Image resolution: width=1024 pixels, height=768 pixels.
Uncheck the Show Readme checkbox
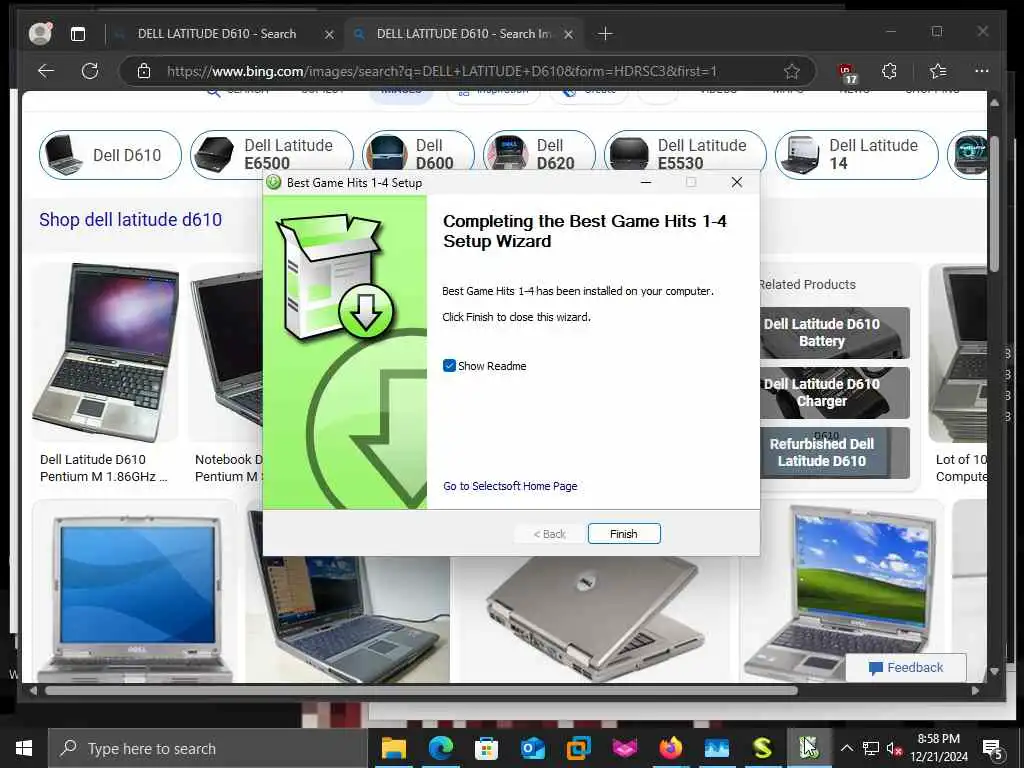[449, 366]
